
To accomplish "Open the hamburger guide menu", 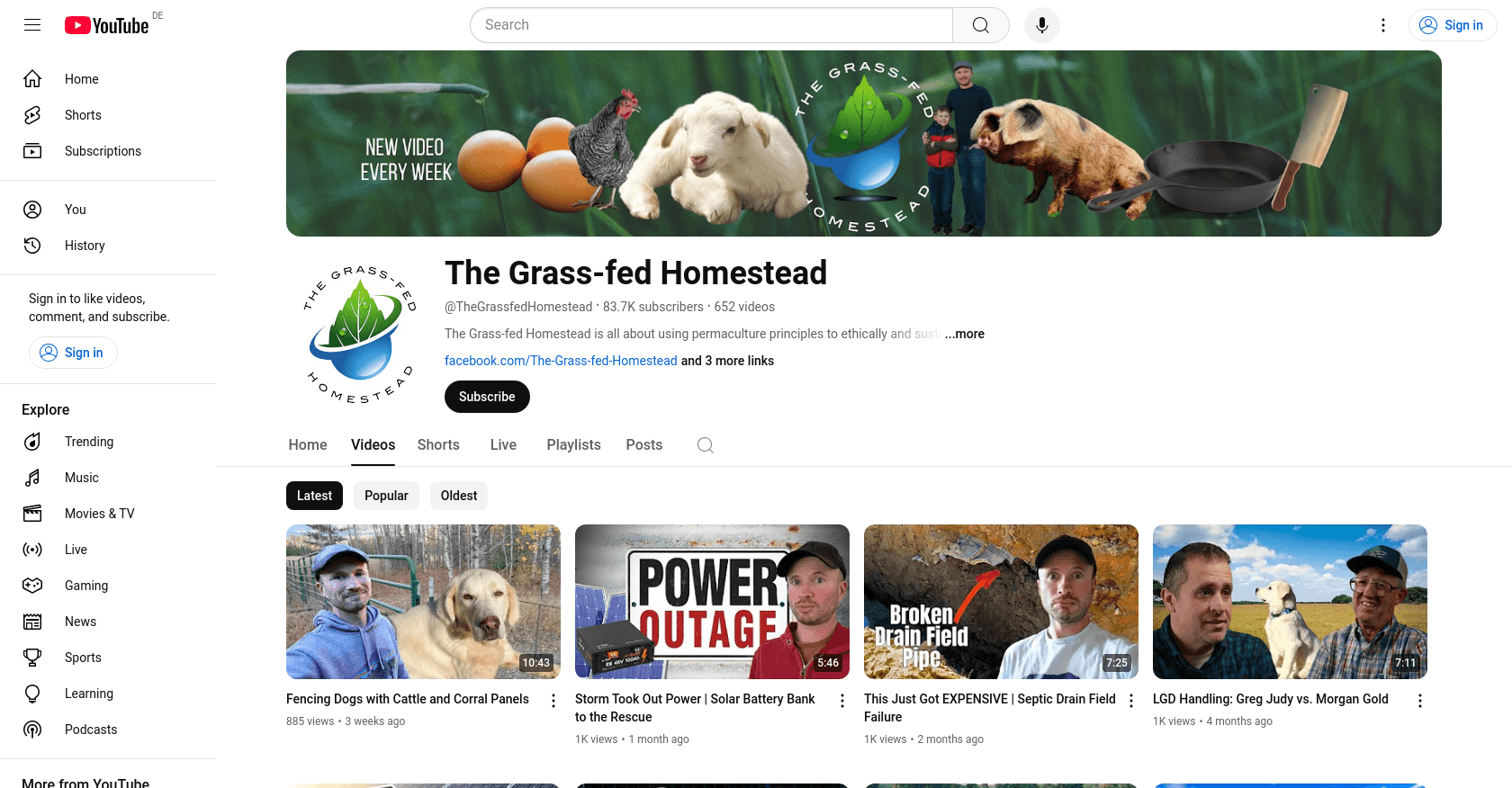I will [32, 25].
